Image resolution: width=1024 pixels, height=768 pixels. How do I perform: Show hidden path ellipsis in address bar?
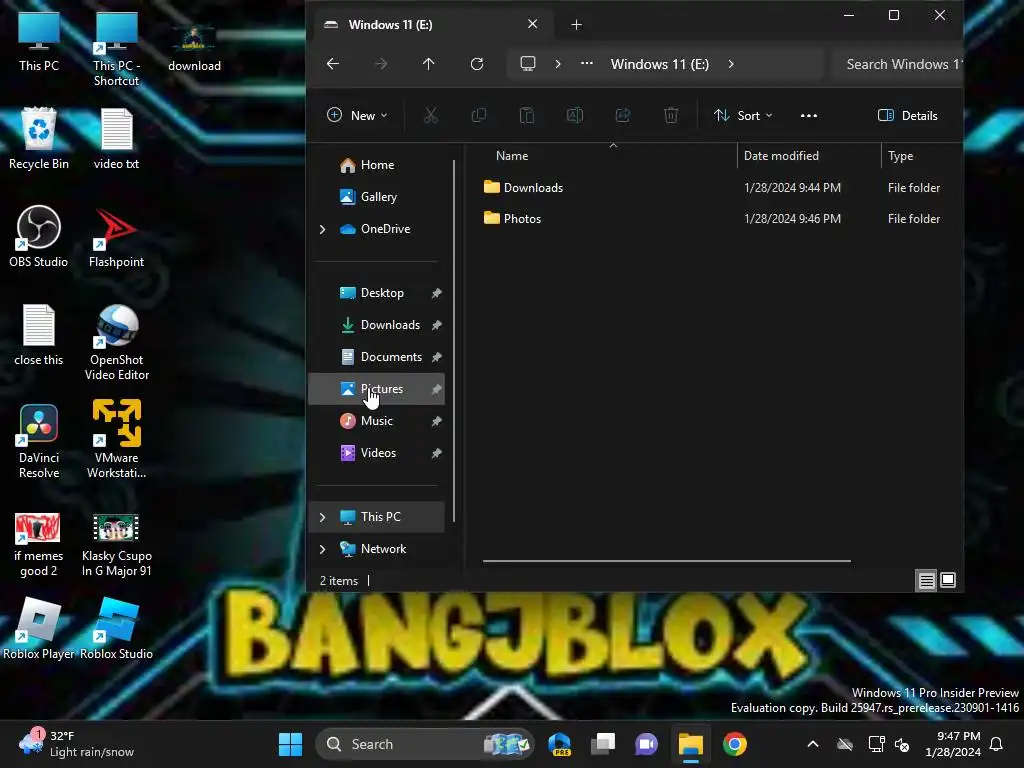[586, 64]
